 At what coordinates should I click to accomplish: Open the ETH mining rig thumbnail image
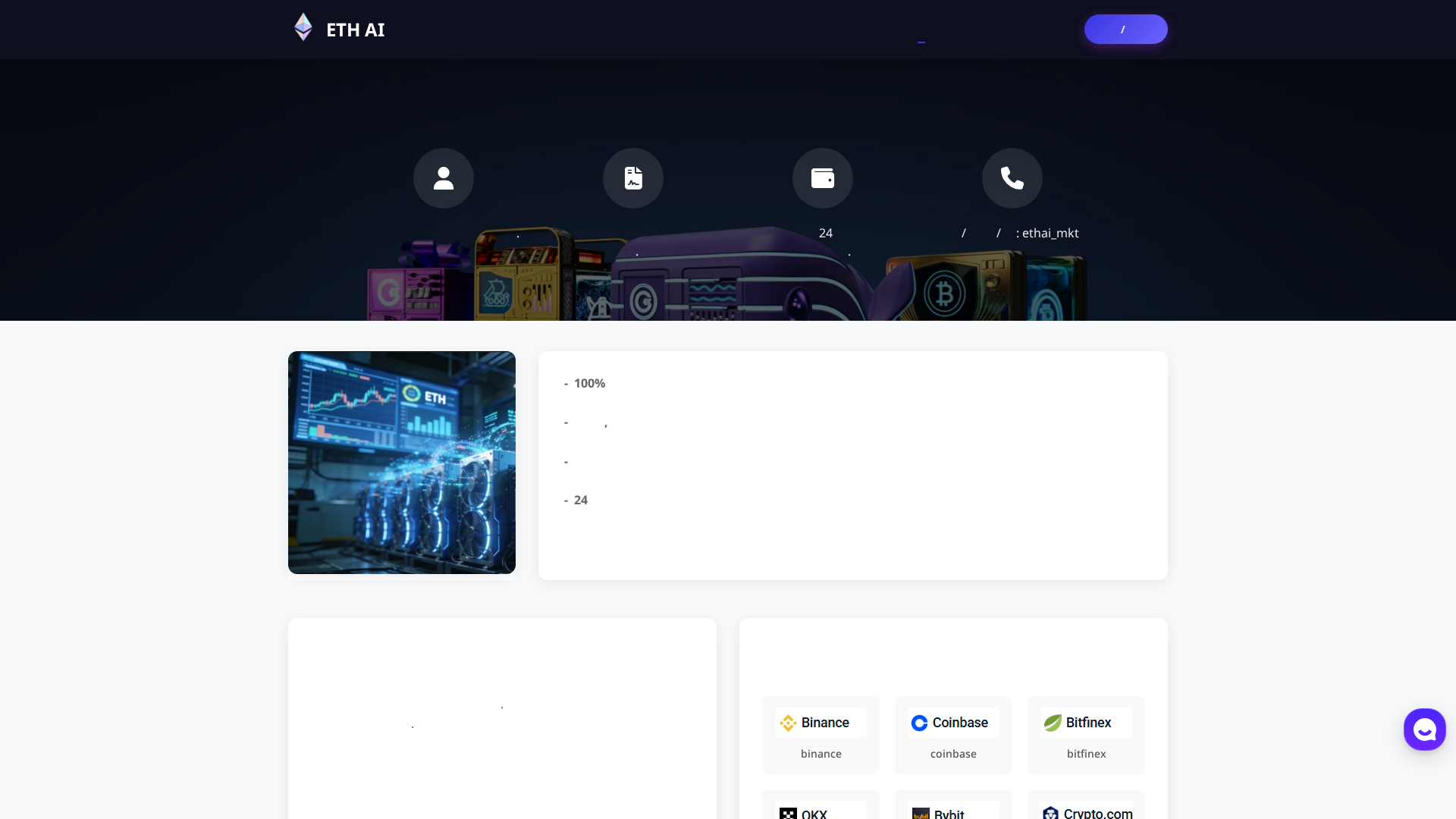point(401,462)
